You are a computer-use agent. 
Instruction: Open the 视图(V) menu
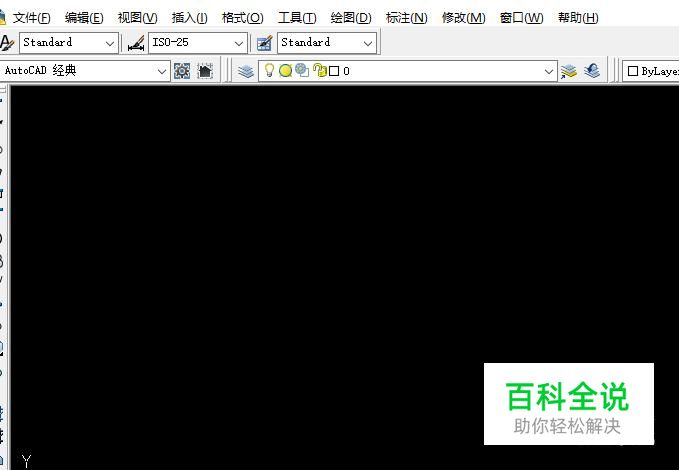click(x=137, y=18)
